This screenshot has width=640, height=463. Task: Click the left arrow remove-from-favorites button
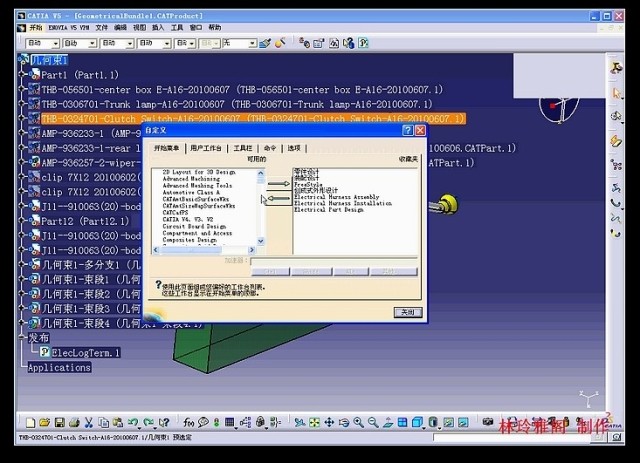point(278,199)
